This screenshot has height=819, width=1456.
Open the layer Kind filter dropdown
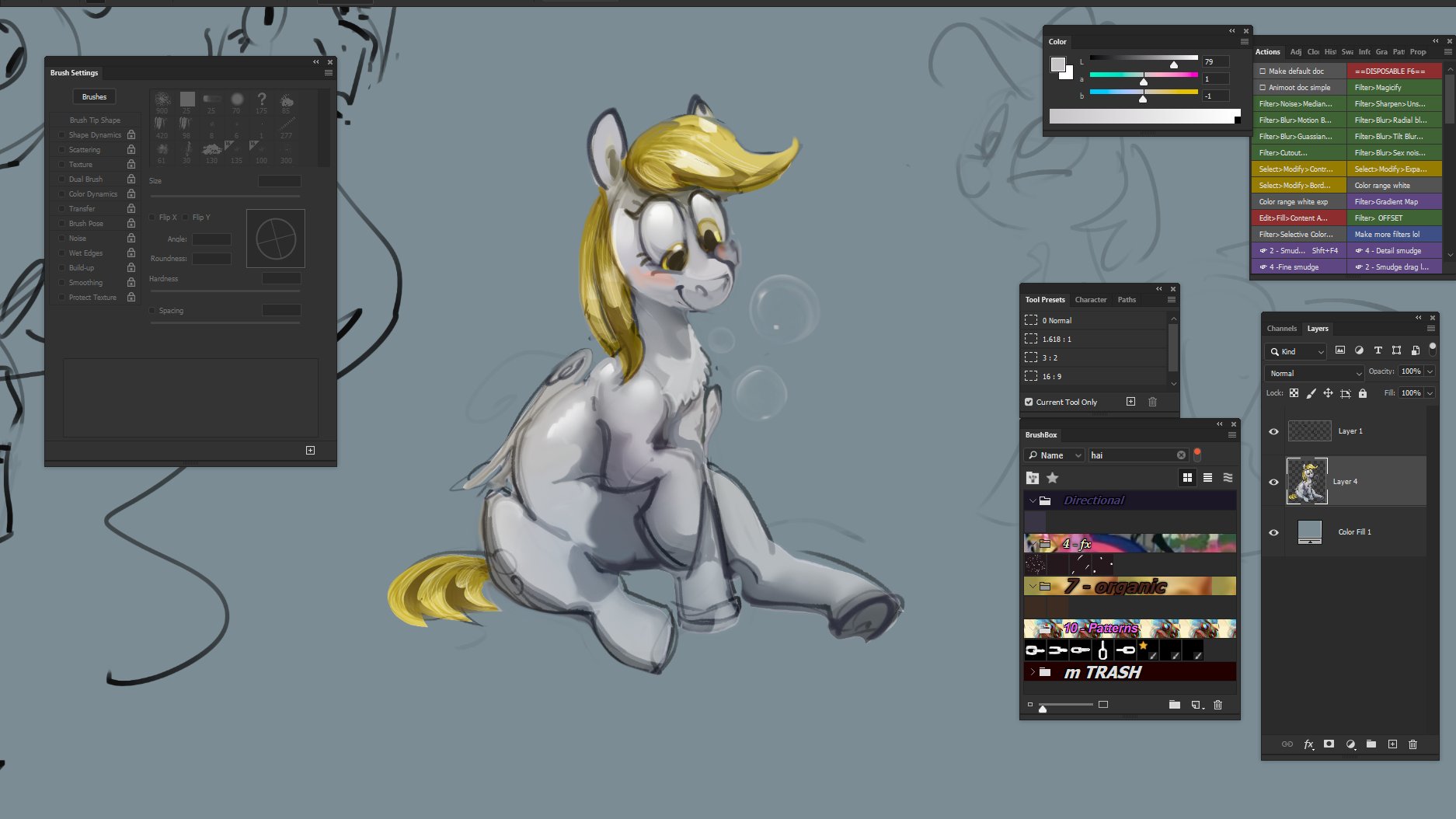pos(1295,351)
